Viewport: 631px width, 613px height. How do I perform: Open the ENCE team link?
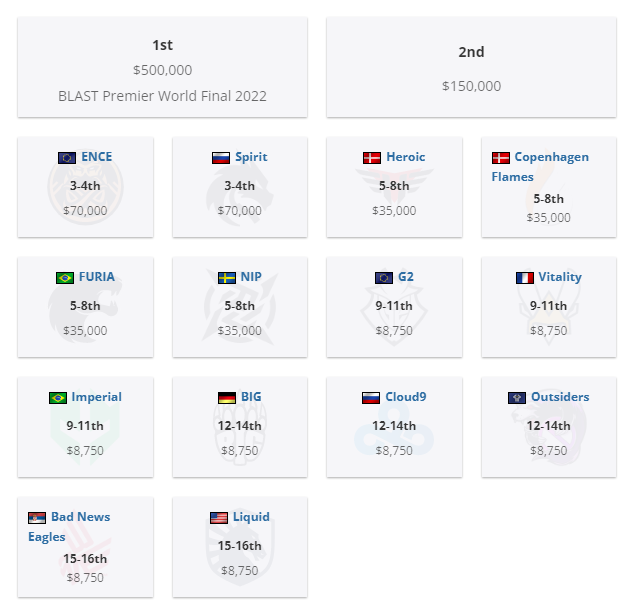[97, 157]
